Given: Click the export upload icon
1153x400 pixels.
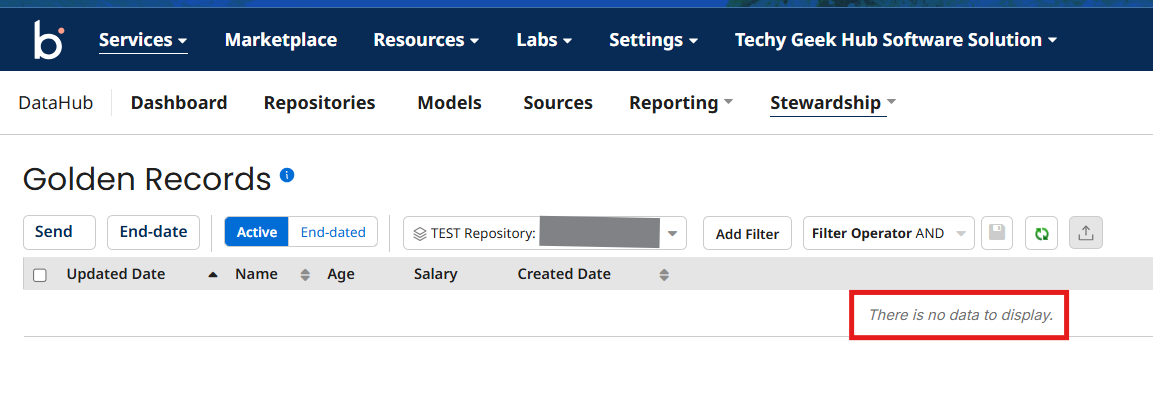Looking at the screenshot, I should (1086, 233).
